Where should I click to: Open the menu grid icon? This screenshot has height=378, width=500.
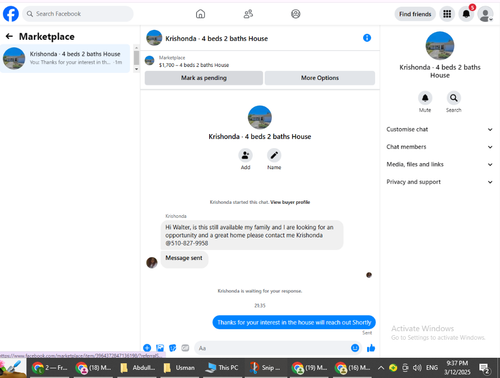pyautogui.click(x=447, y=14)
